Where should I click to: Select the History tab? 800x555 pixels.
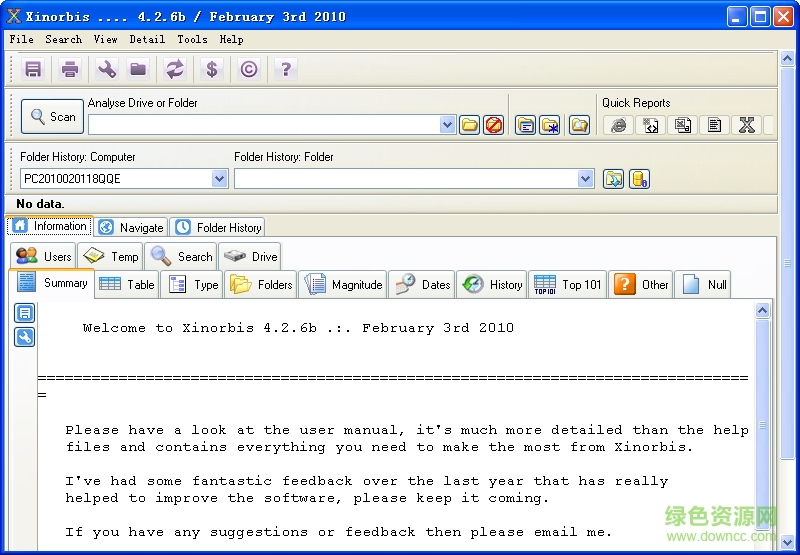point(491,285)
